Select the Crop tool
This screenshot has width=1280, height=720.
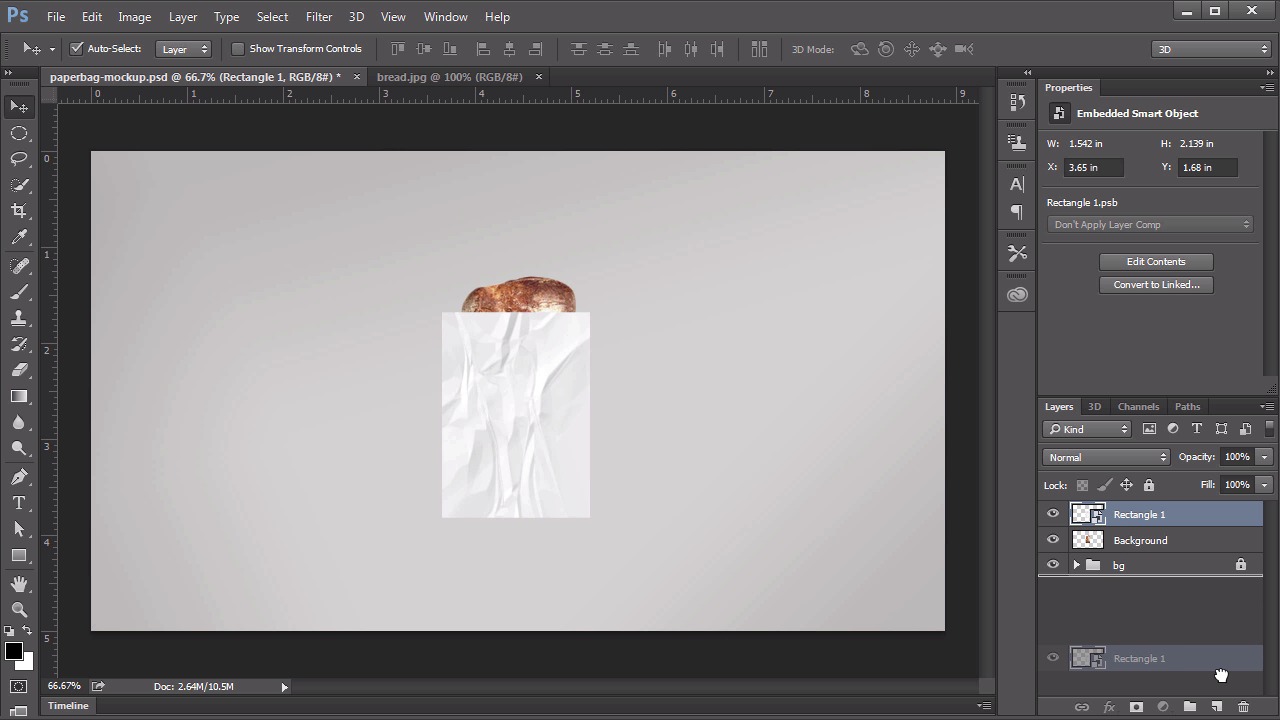click(x=19, y=211)
